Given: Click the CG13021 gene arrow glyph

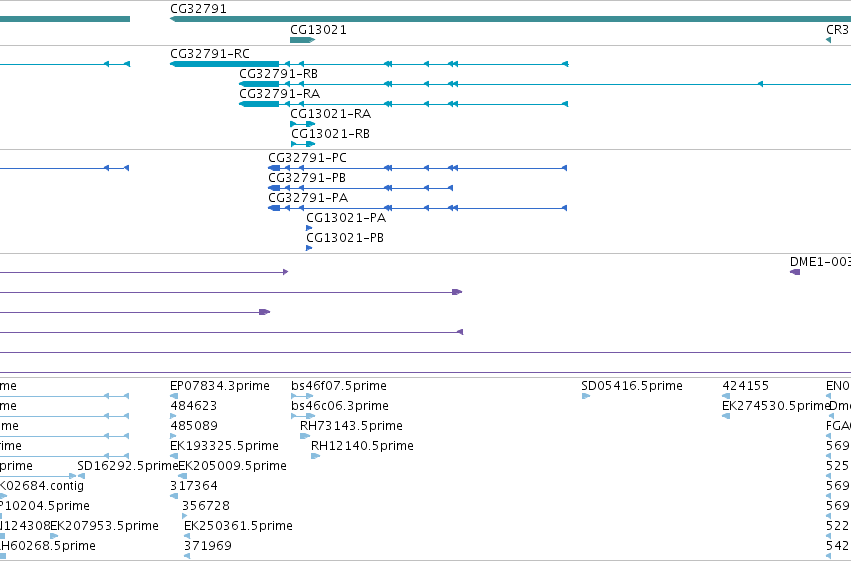Looking at the screenshot, I should [x=302, y=40].
